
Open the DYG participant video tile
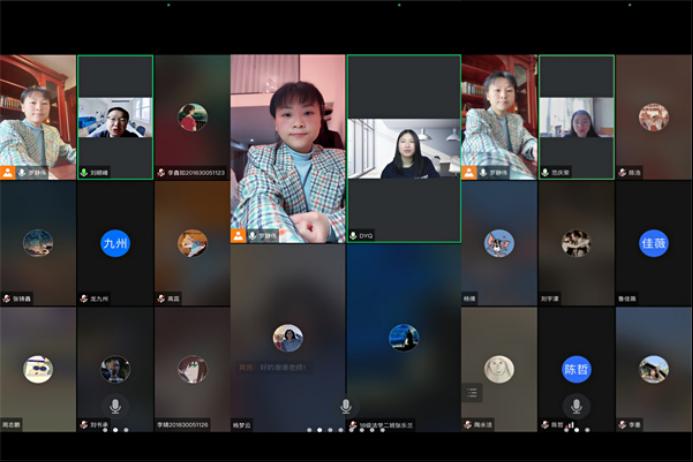(403, 149)
